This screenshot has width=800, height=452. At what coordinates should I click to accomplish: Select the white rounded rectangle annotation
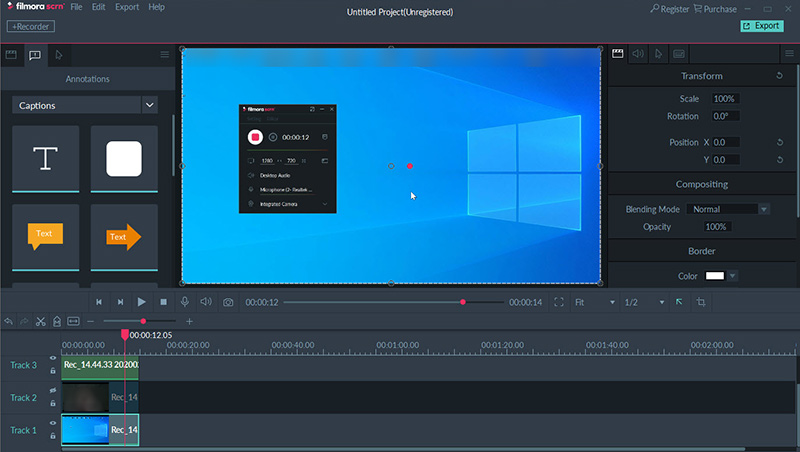(124, 159)
